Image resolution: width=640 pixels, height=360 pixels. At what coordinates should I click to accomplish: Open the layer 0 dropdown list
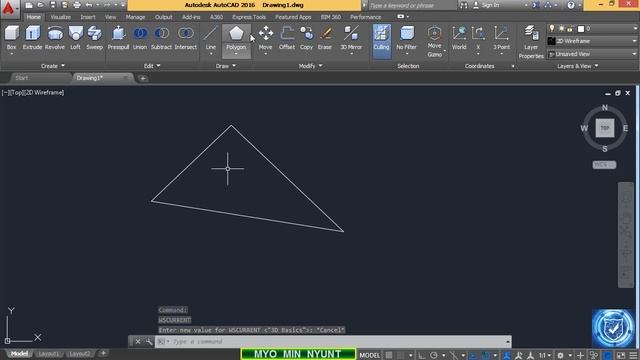point(635,29)
